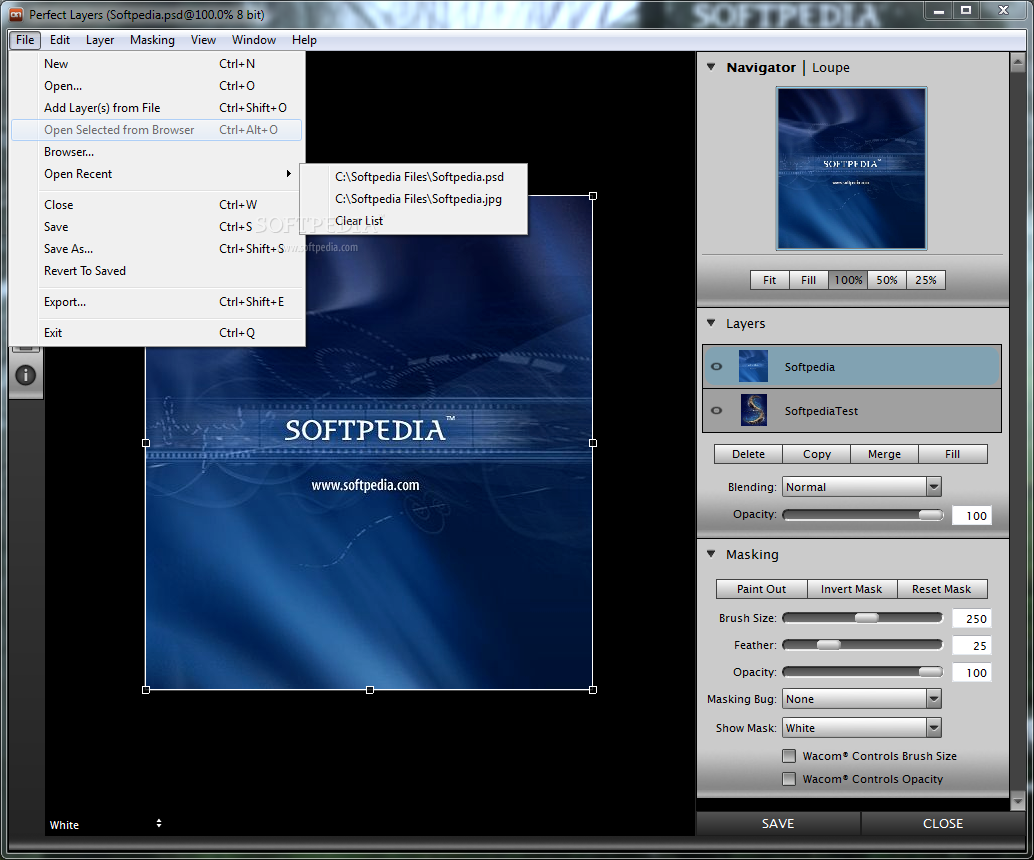1034x860 pixels.
Task: Click the Softpedia layer thumbnail
Action: [753, 367]
